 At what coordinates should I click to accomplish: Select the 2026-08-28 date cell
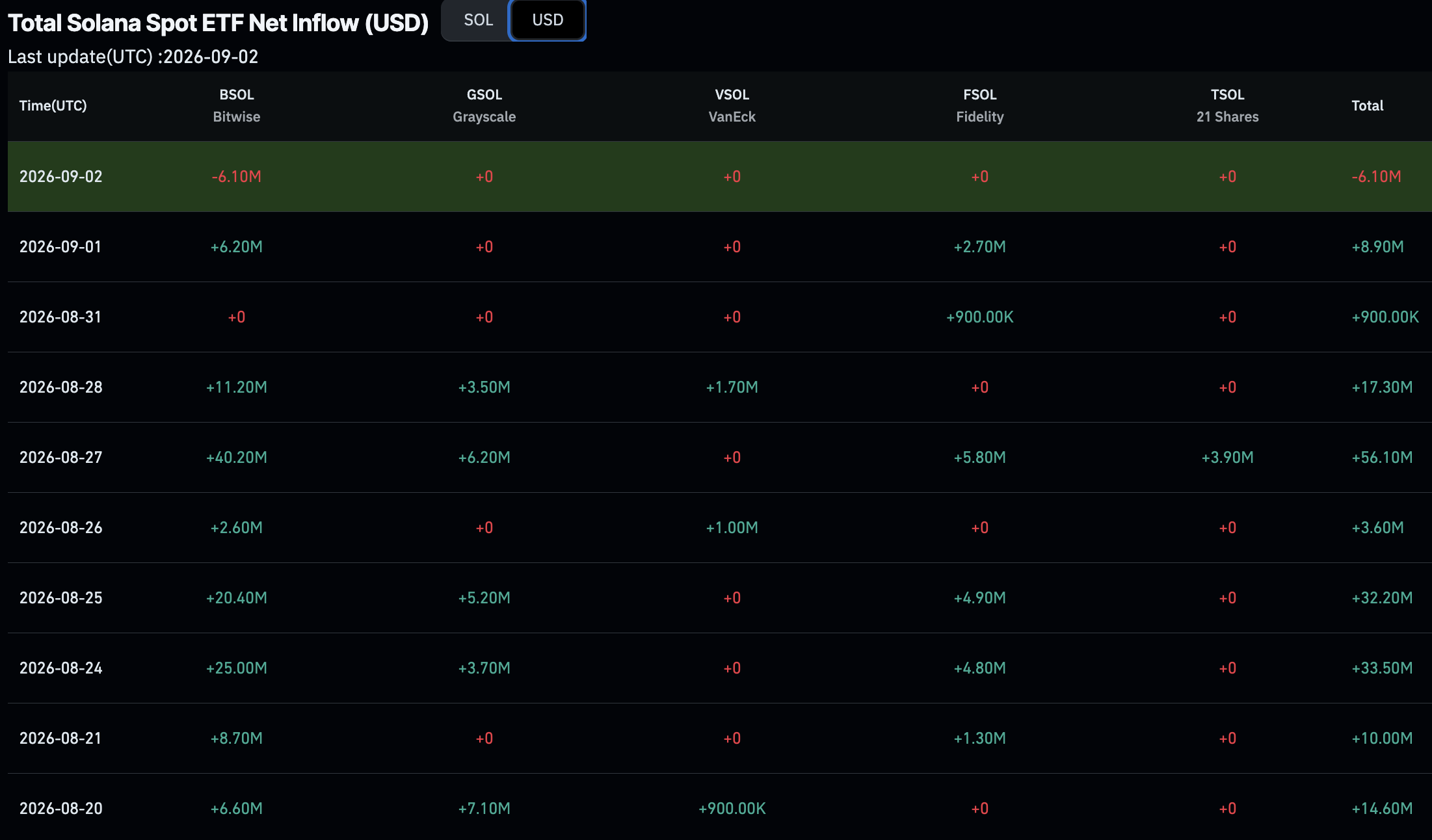tap(61, 387)
